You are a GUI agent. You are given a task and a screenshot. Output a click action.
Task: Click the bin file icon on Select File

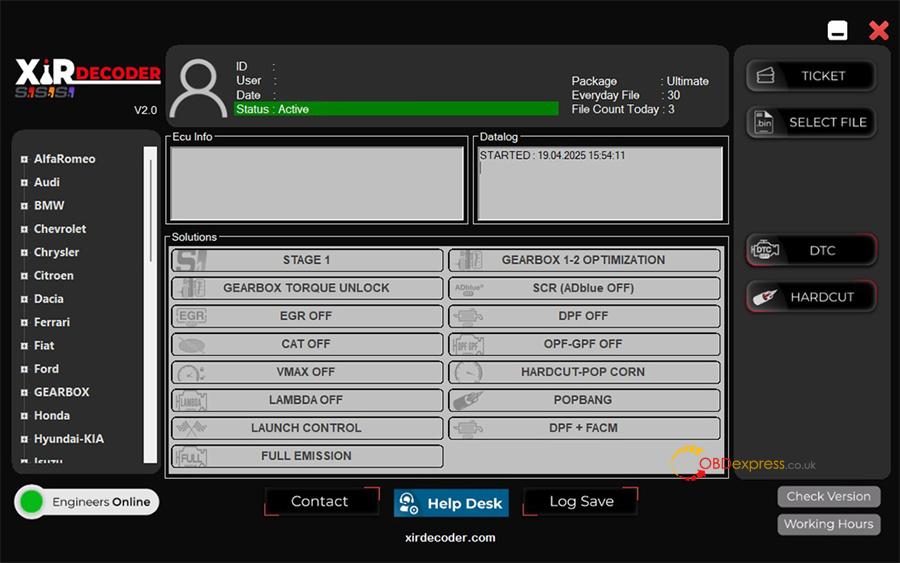point(764,122)
